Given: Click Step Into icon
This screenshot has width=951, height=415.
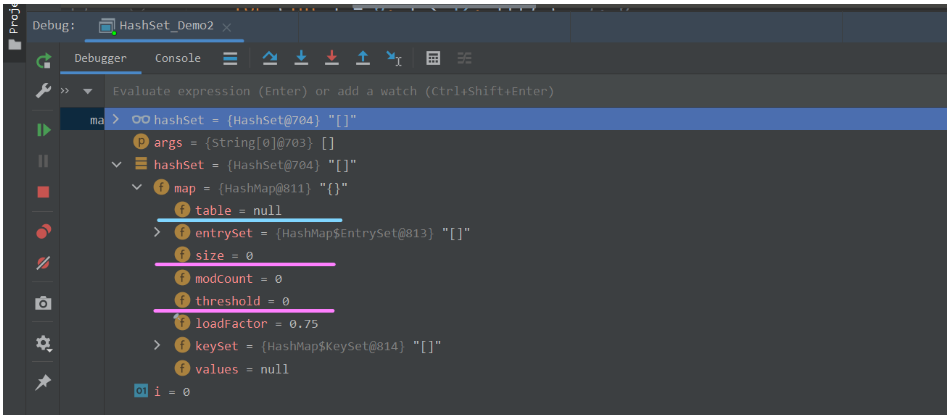Looking at the screenshot, I should [301, 58].
